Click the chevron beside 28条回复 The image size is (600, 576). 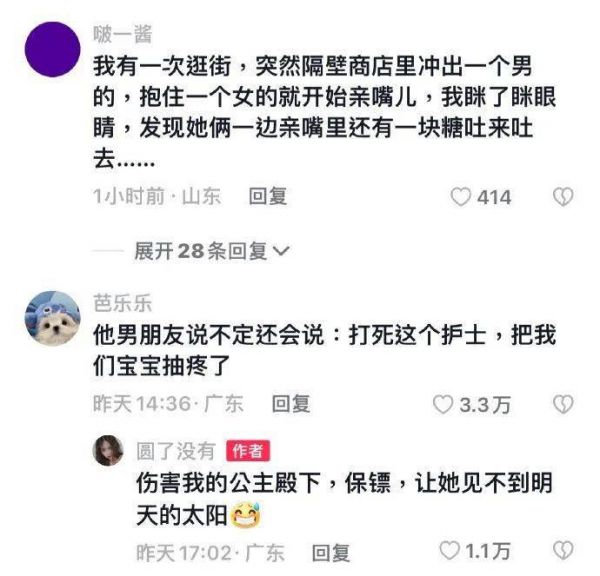coord(281,251)
